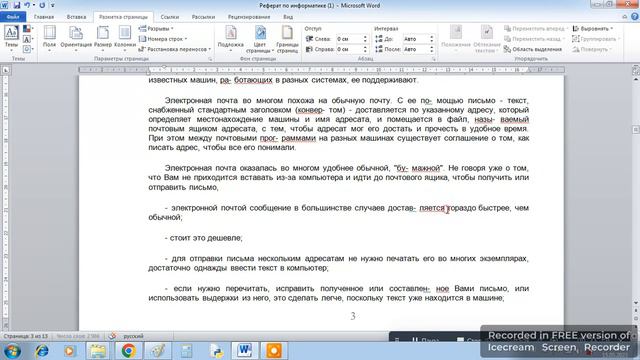
Task: Open Колонки columns menu
Action: 125,38
